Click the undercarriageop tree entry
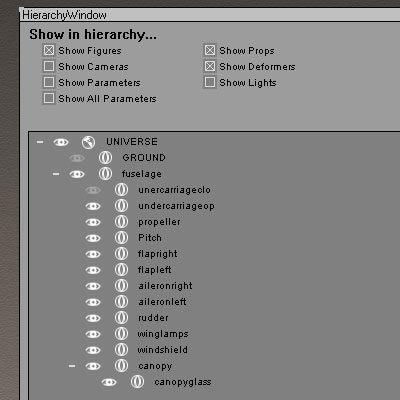The image size is (400, 400). tap(176, 206)
